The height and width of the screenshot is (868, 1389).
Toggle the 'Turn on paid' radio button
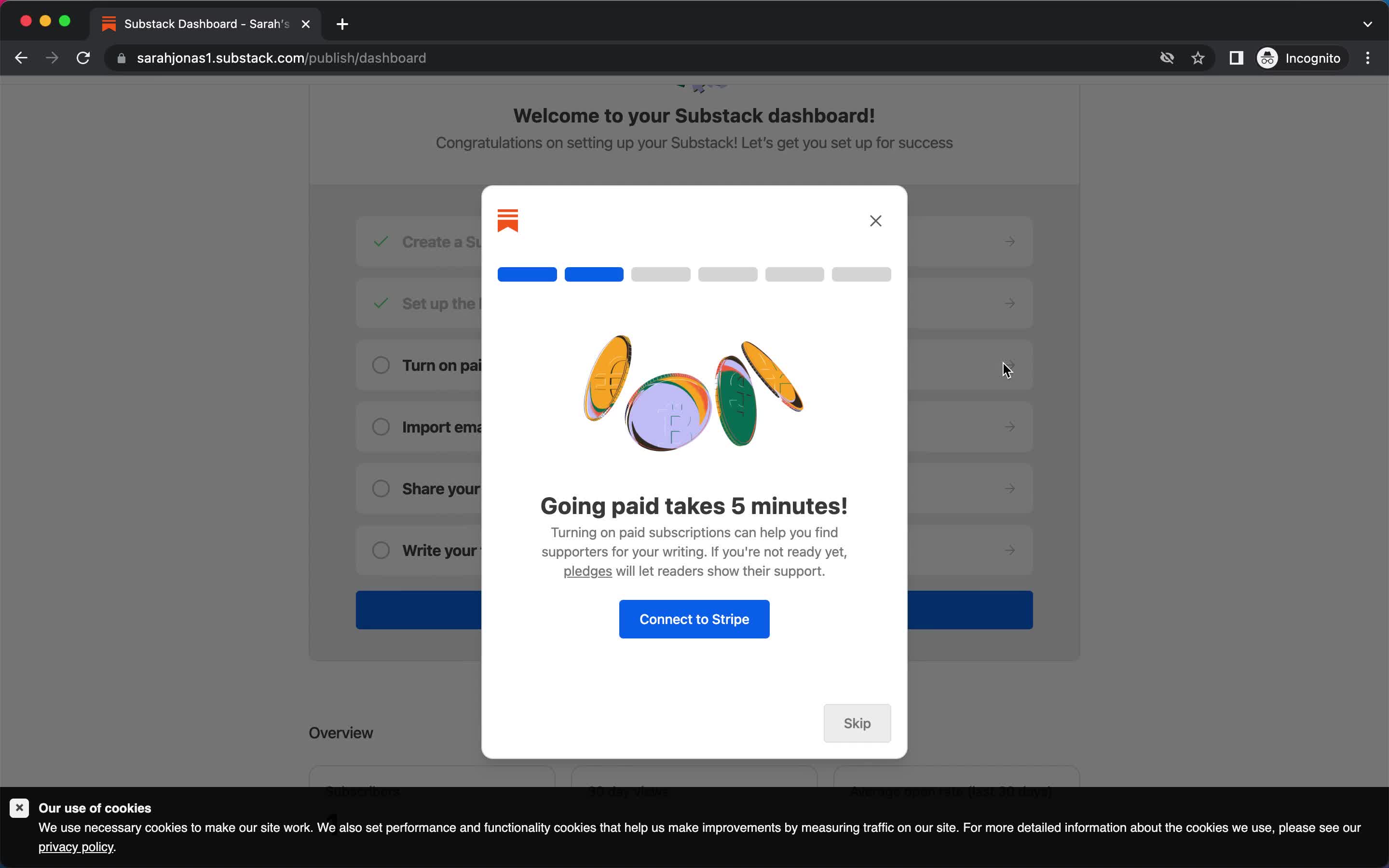381,364
